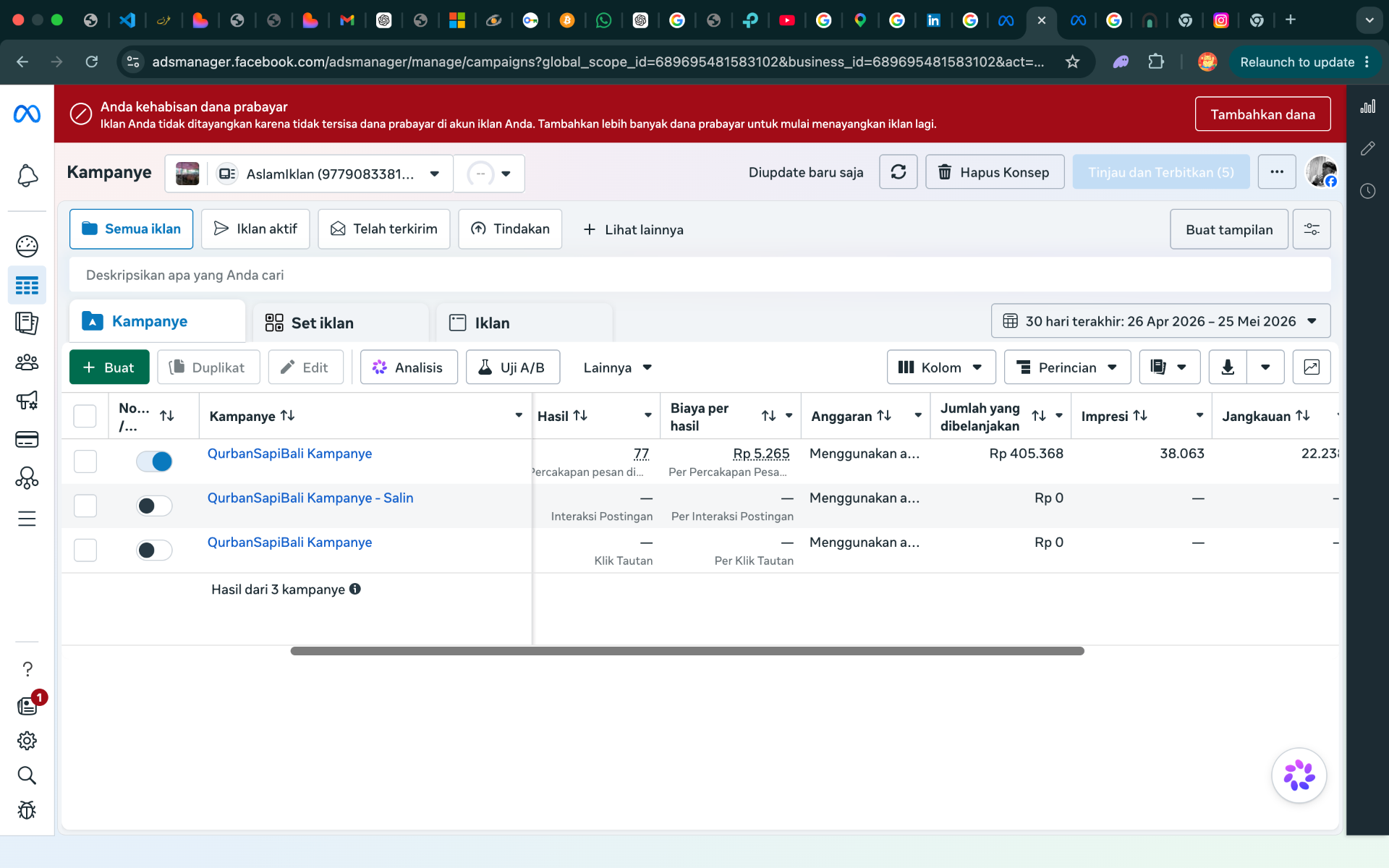Open the Perincian breakdown dropdown
Screen dimensions: 1389x868
[1067, 367]
